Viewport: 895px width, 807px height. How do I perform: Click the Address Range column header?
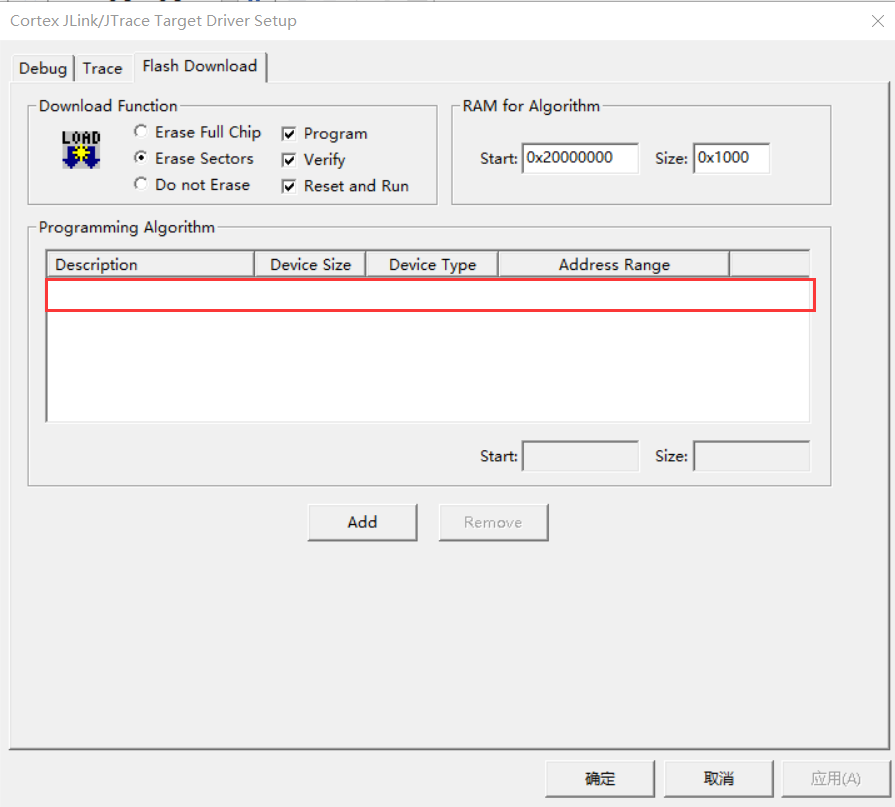click(x=614, y=264)
